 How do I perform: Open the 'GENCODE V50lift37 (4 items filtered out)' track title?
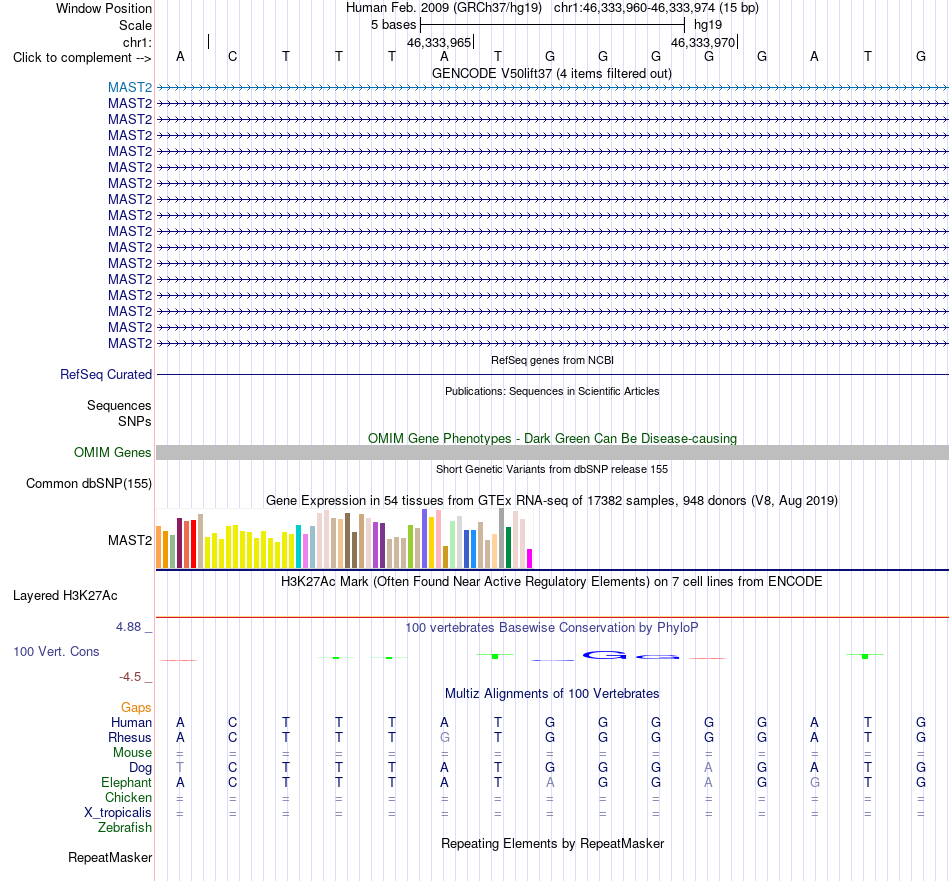551,73
